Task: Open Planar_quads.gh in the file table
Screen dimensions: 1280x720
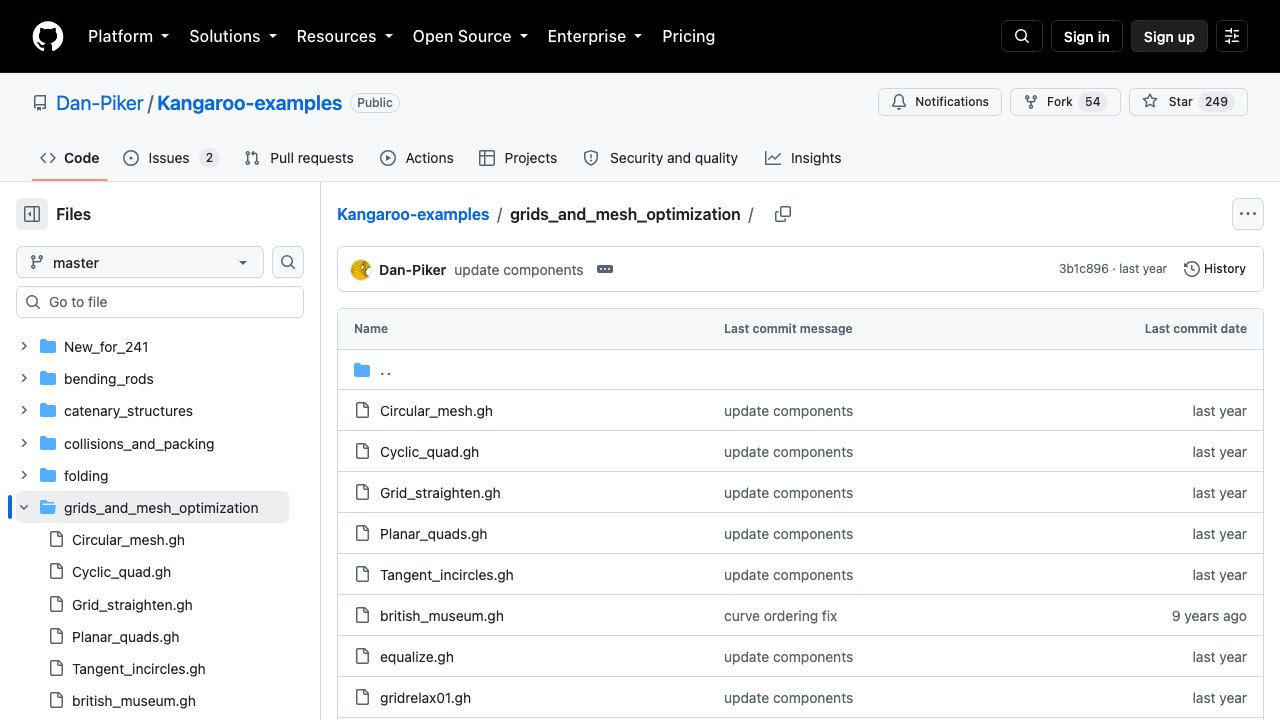Action: pos(434,534)
